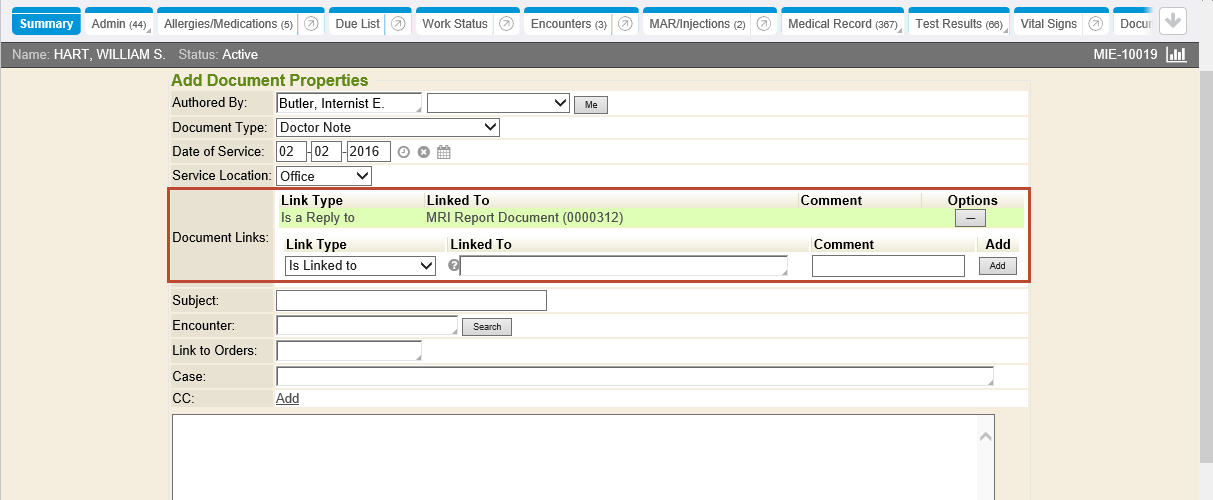
Task: Click the Add link next to CC
Action: pos(287,399)
